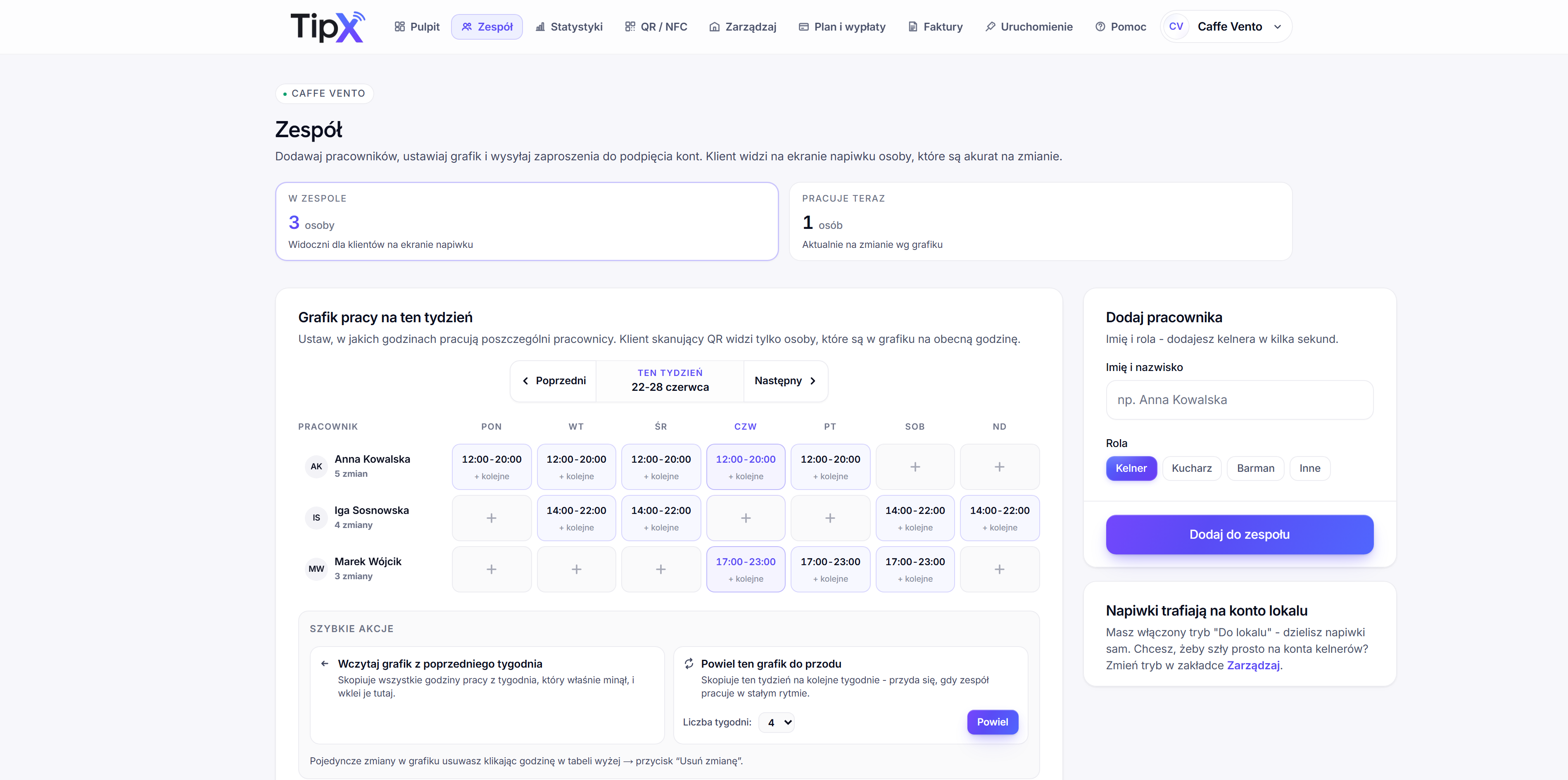The height and width of the screenshot is (780, 1568).
Task: Open the Zespół tab
Action: point(487,27)
